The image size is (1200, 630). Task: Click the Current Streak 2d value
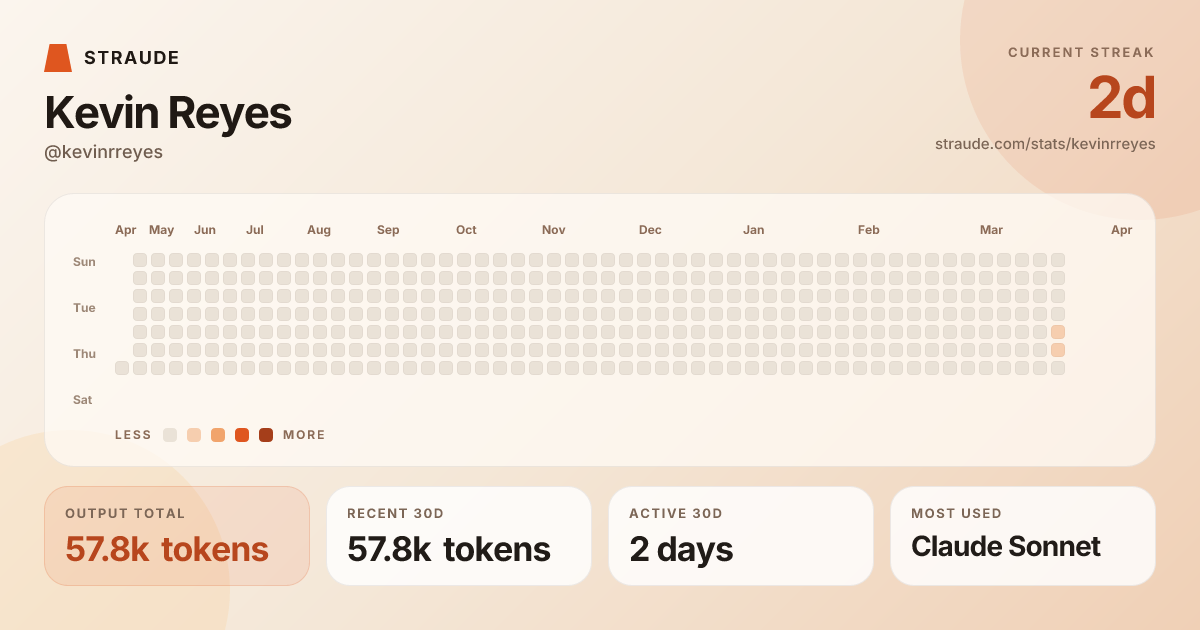point(1121,98)
